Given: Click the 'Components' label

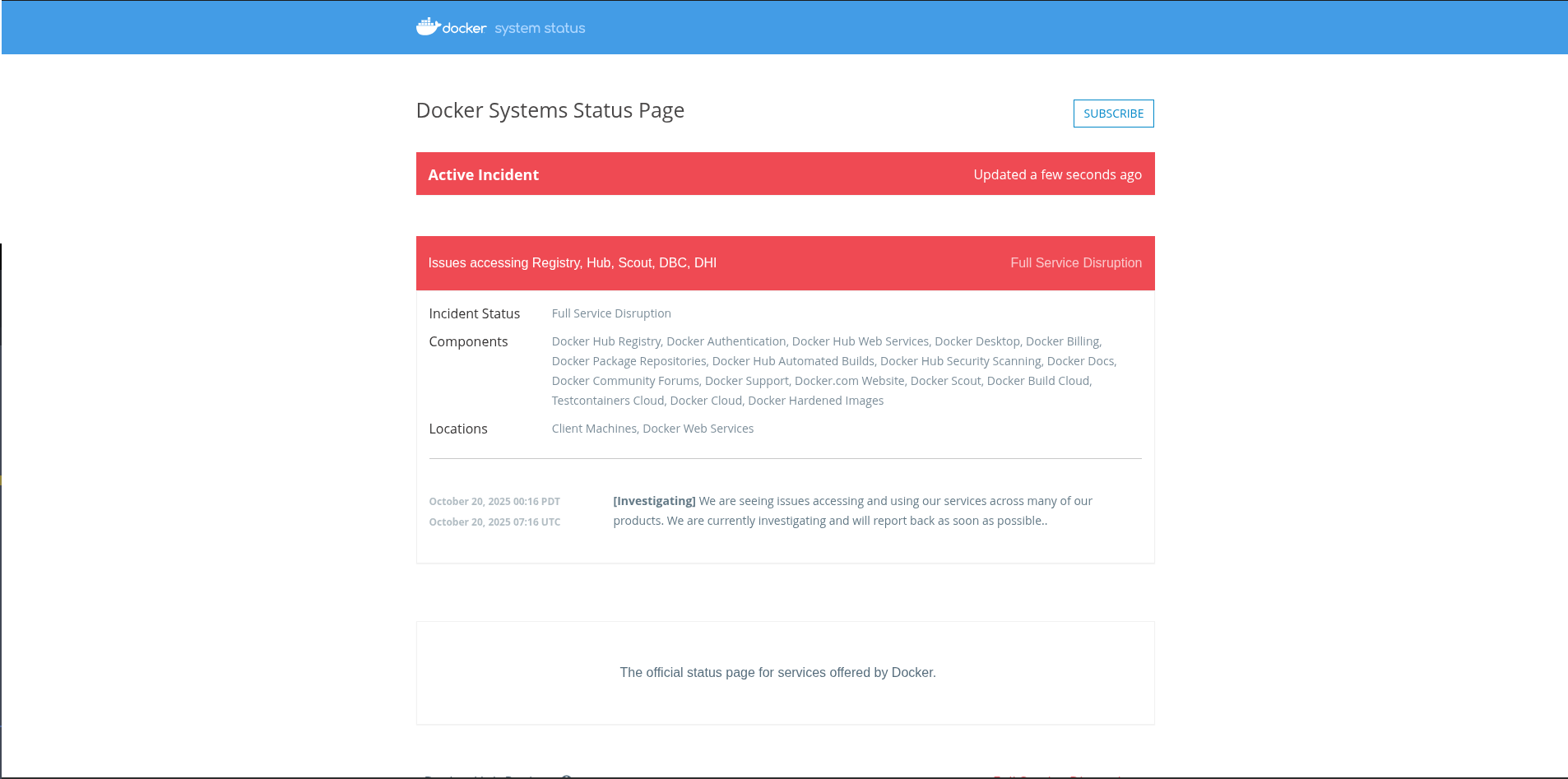Looking at the screenshot, I should coord(468,341).
